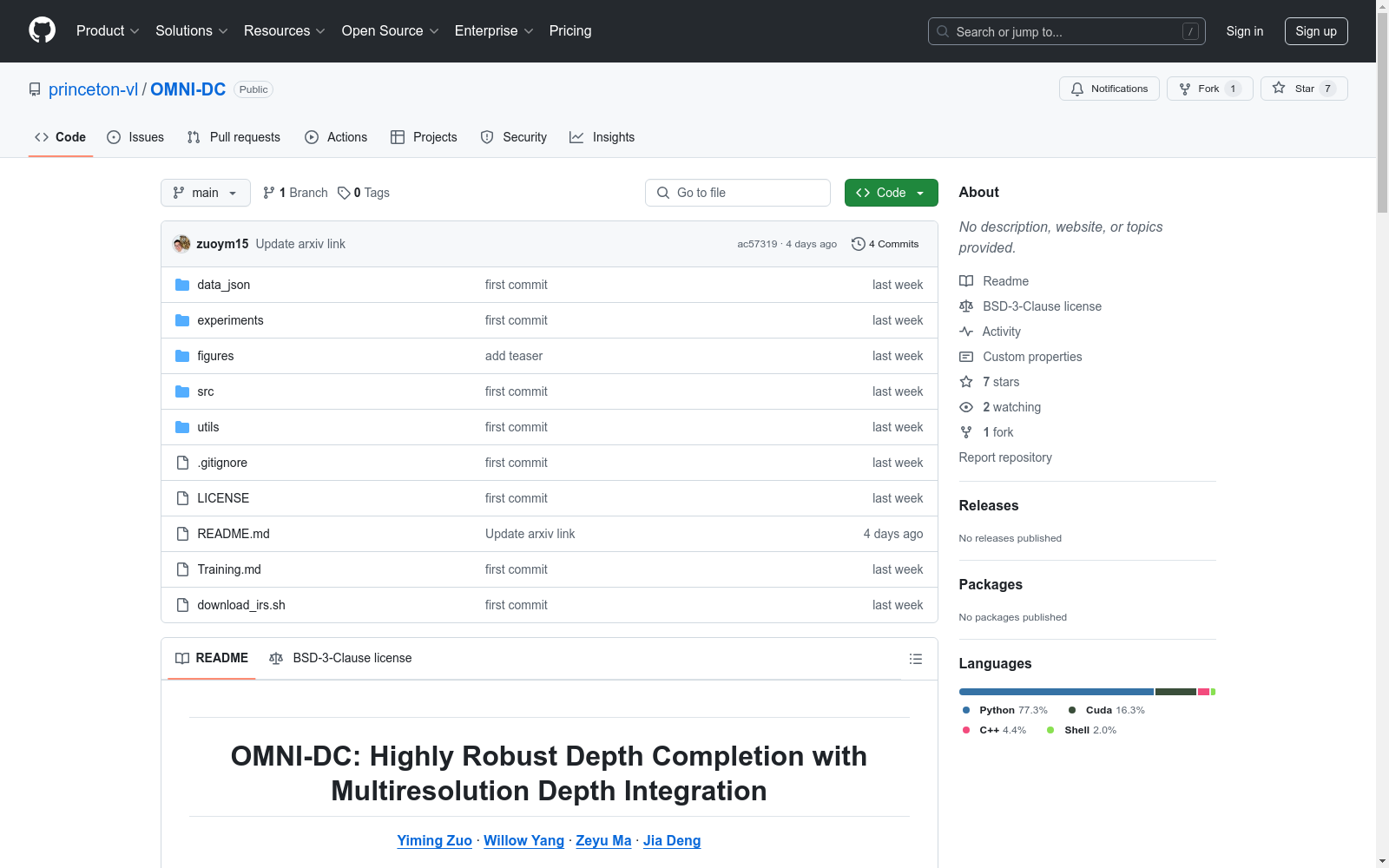Click the Custom properties note icon
The height and width of the screenshot is (868, 1389).
[x=966, y=357]
